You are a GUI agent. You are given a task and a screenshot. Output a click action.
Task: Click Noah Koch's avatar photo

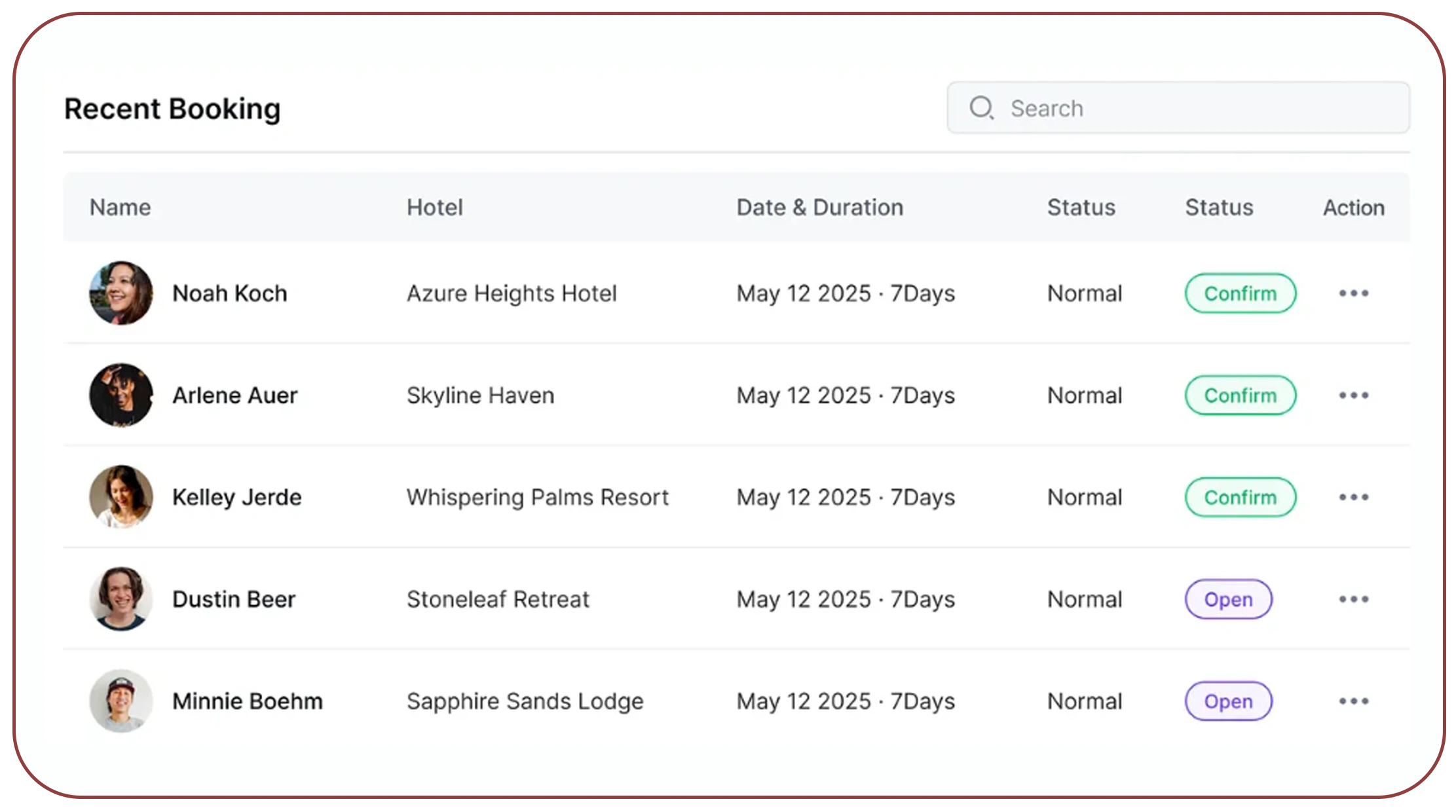121,293
